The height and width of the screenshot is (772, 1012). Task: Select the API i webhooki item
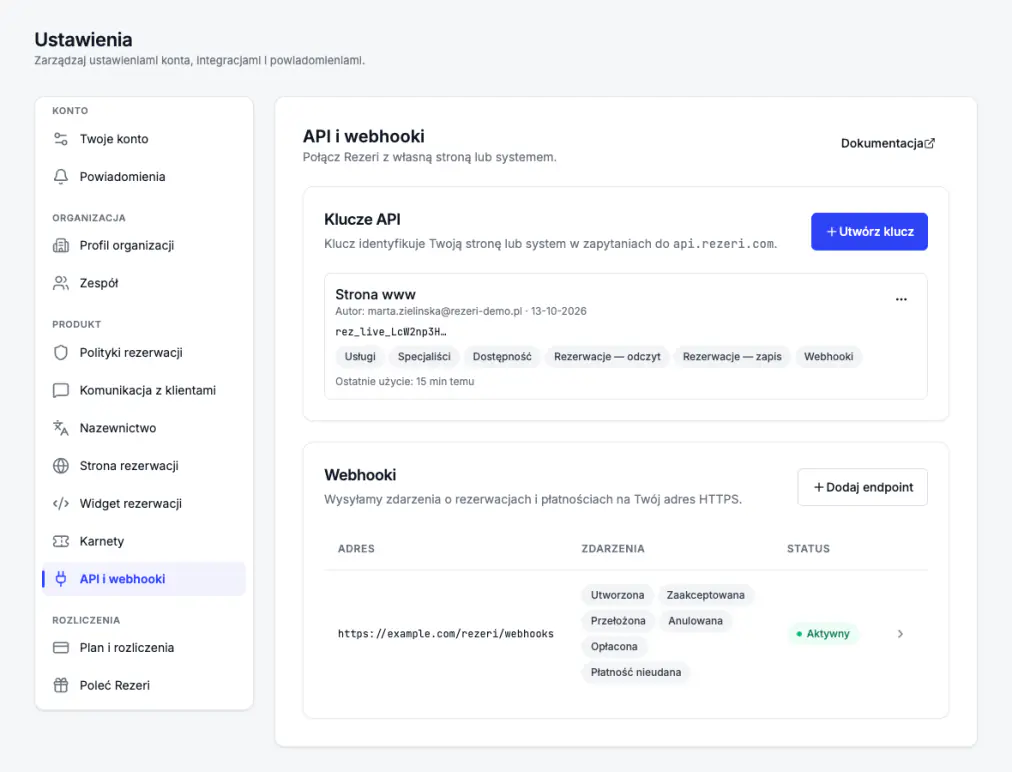click(x=144, y=579)
